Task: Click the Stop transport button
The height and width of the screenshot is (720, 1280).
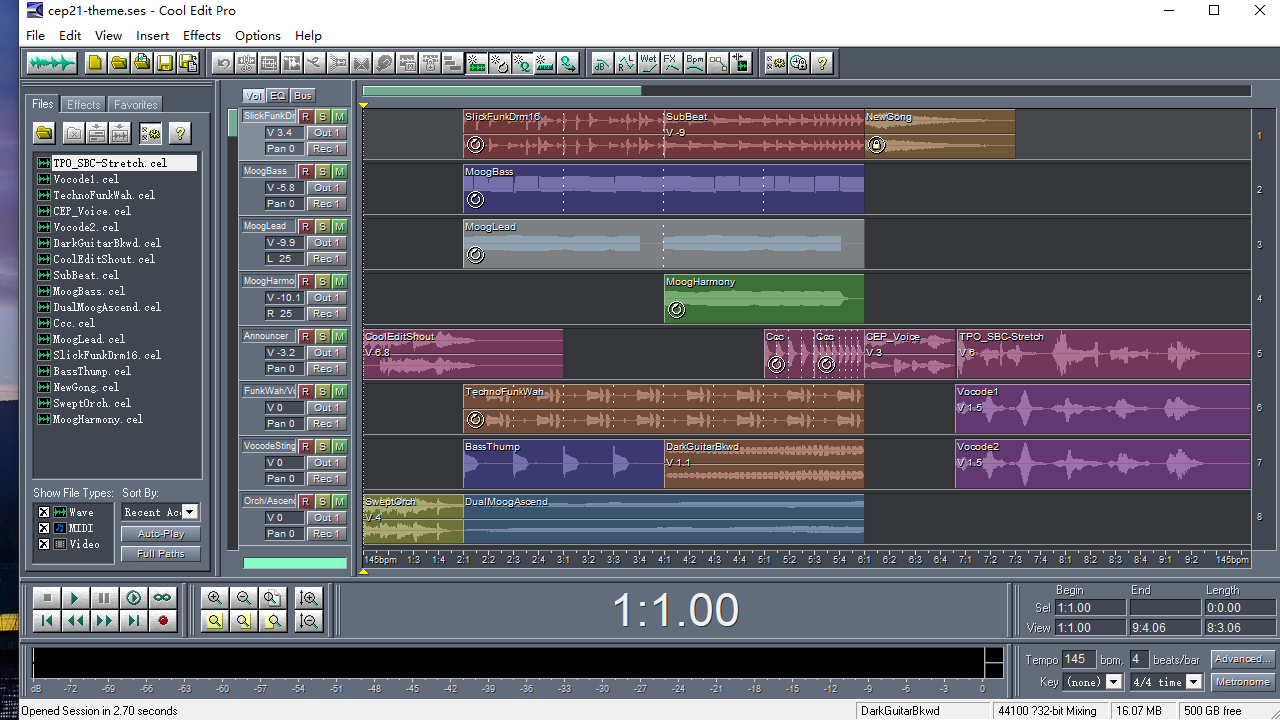Action: [46, 598]
